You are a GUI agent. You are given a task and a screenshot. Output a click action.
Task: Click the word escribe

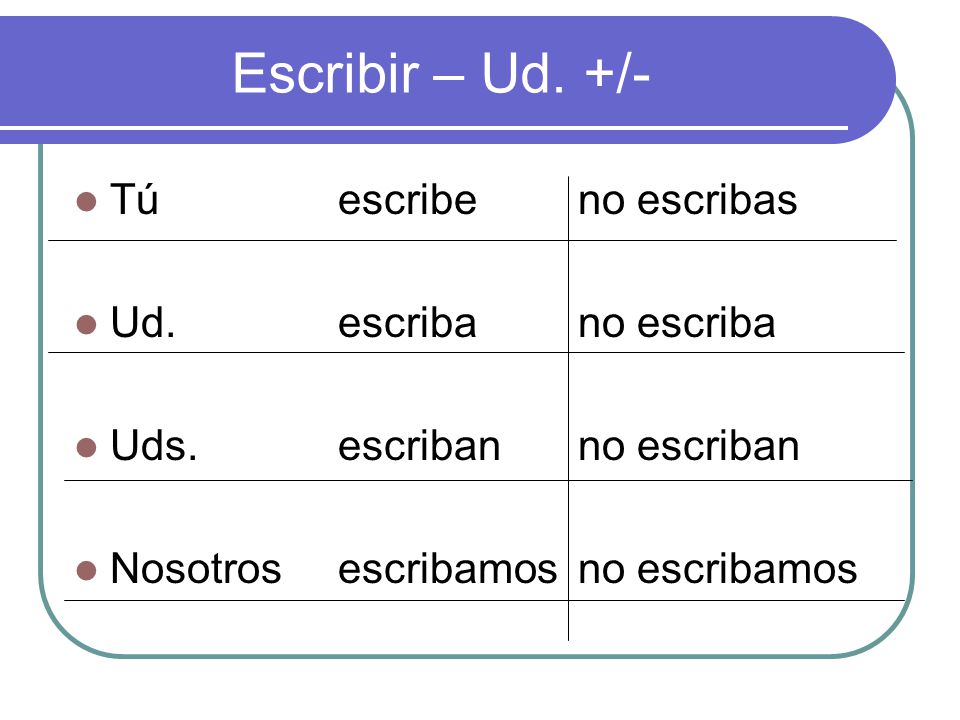[407, 200]
